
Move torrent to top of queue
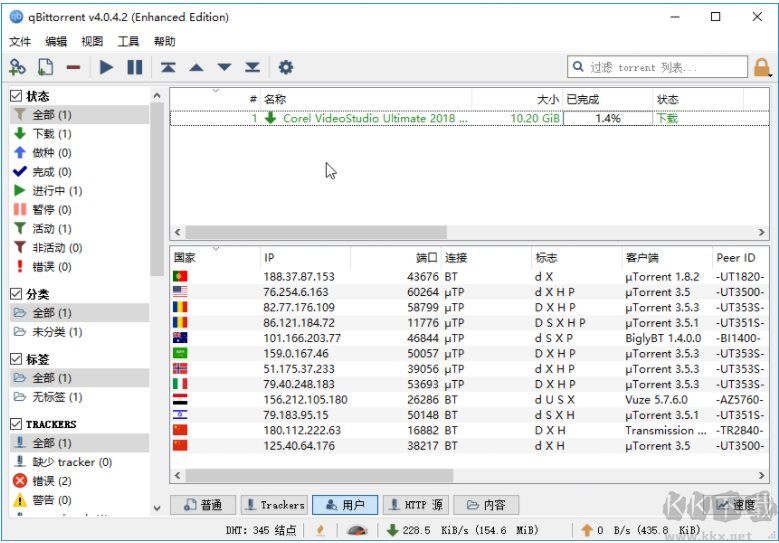click(168, 67)
